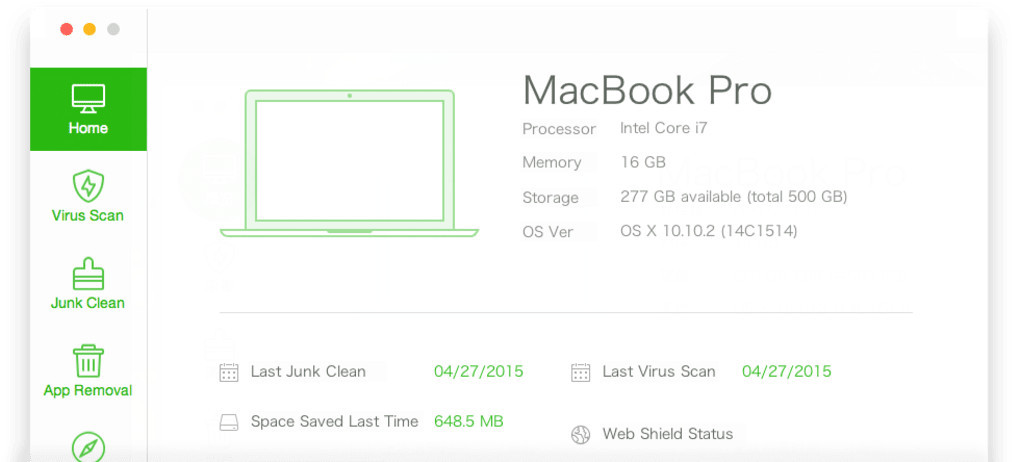
Task: Select the Last Virus Scan date value
Action: 786,371
